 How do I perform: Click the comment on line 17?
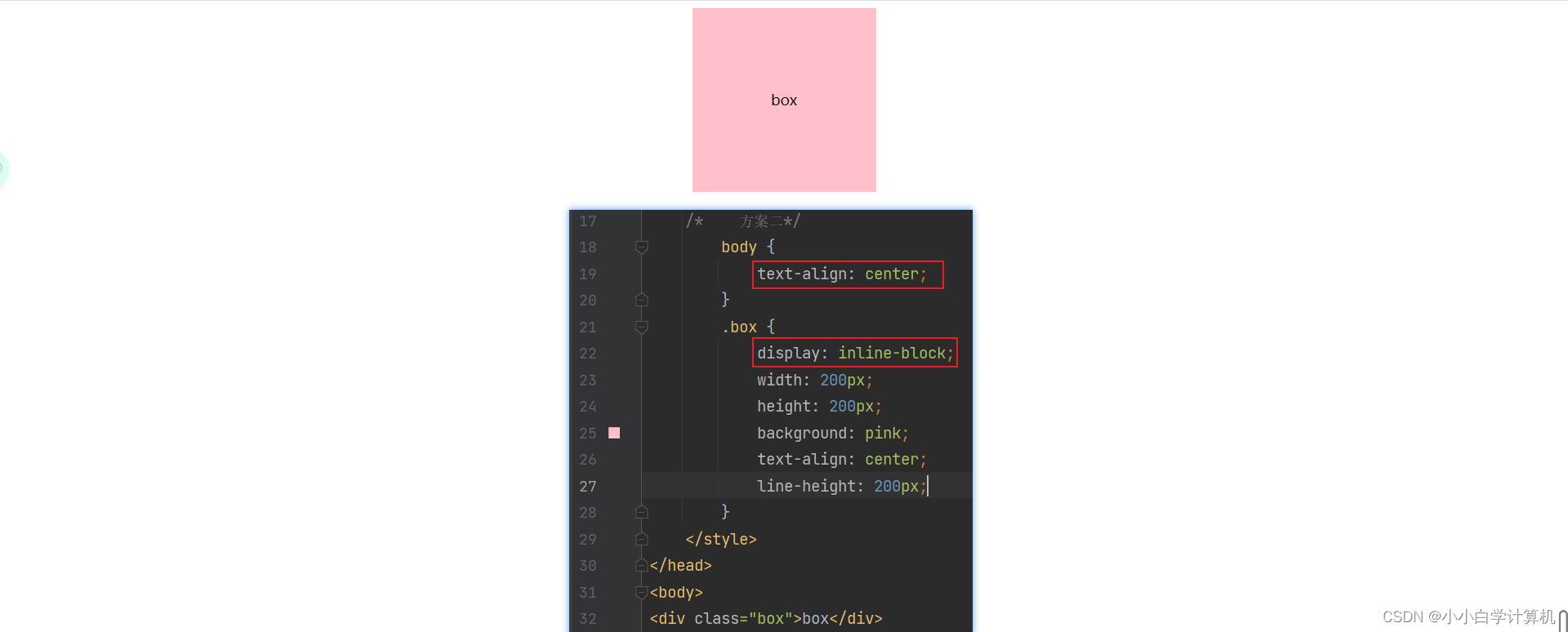[x=743, y=221]
